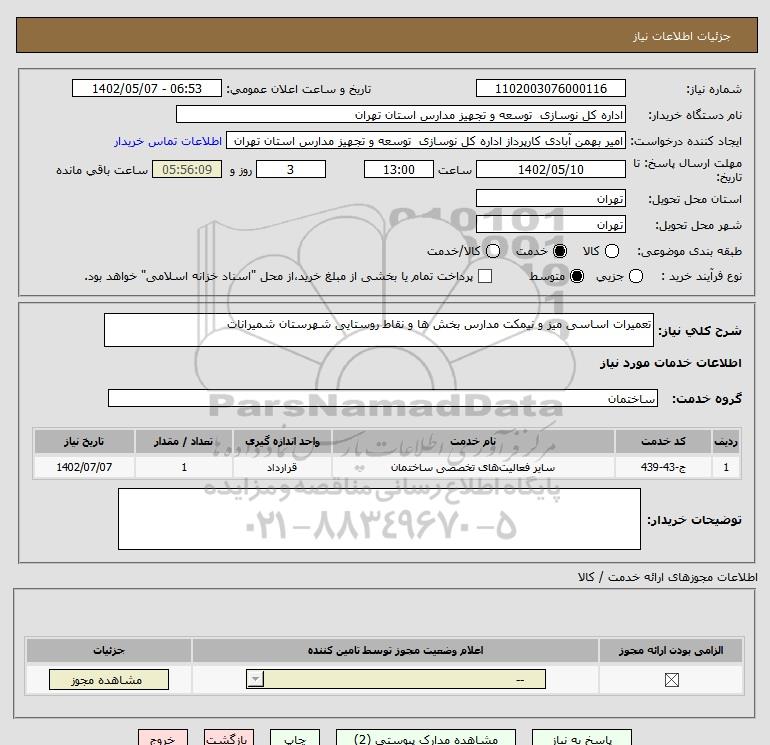Click the buyer notes text area
Screen dimensions: 770x745
point(379,519)
